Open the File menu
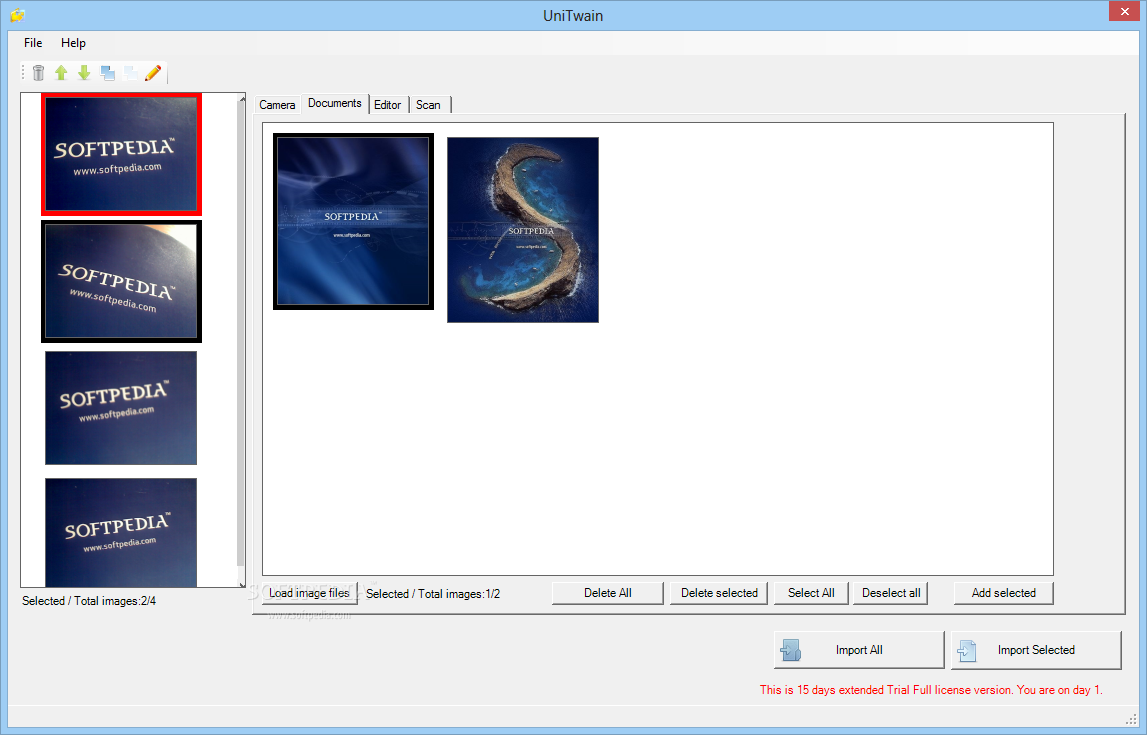This screenshot has width=1147, height=735. pos(33,43)
